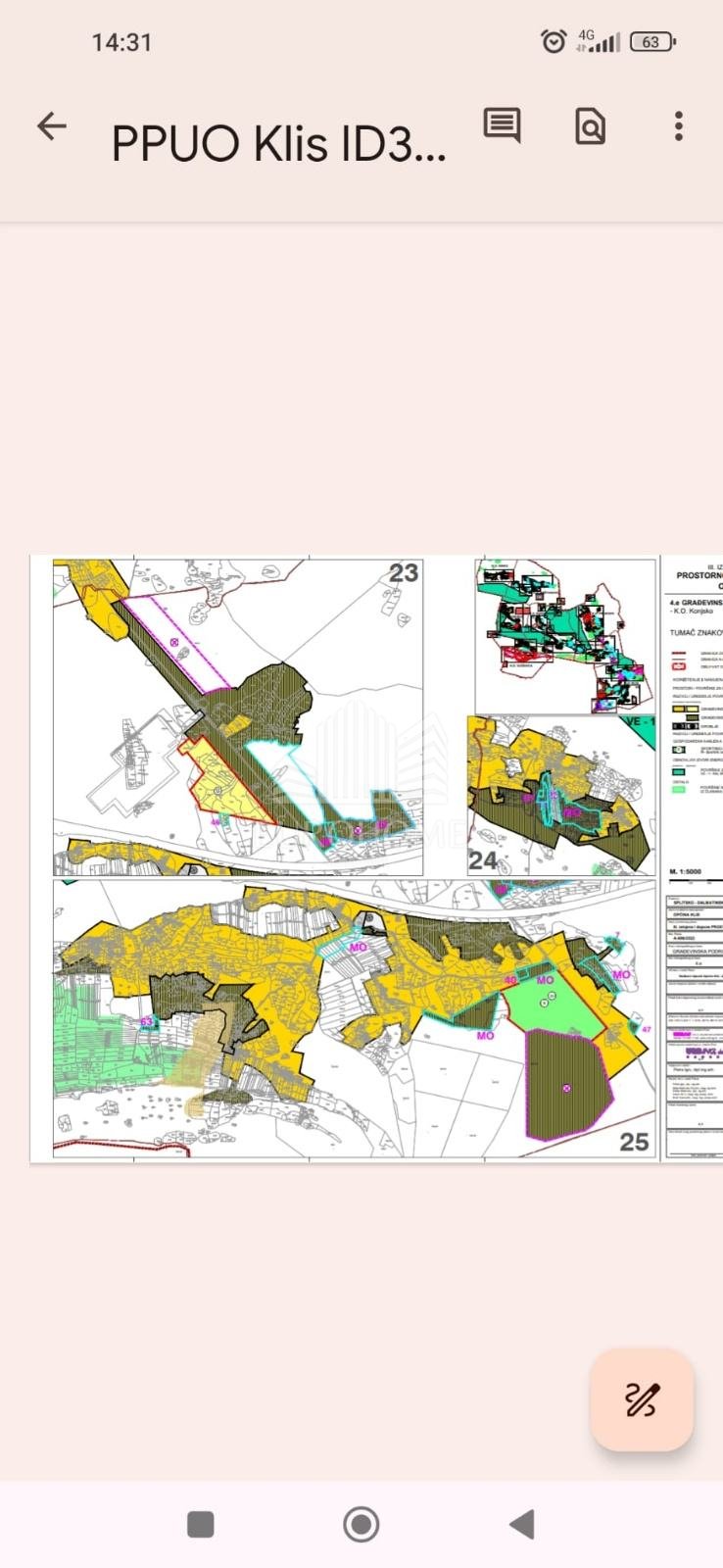Tap the 4G signal strength indicator
Image resolution: width=723 pixels, height=1568 pixels.
coord(598,41)
